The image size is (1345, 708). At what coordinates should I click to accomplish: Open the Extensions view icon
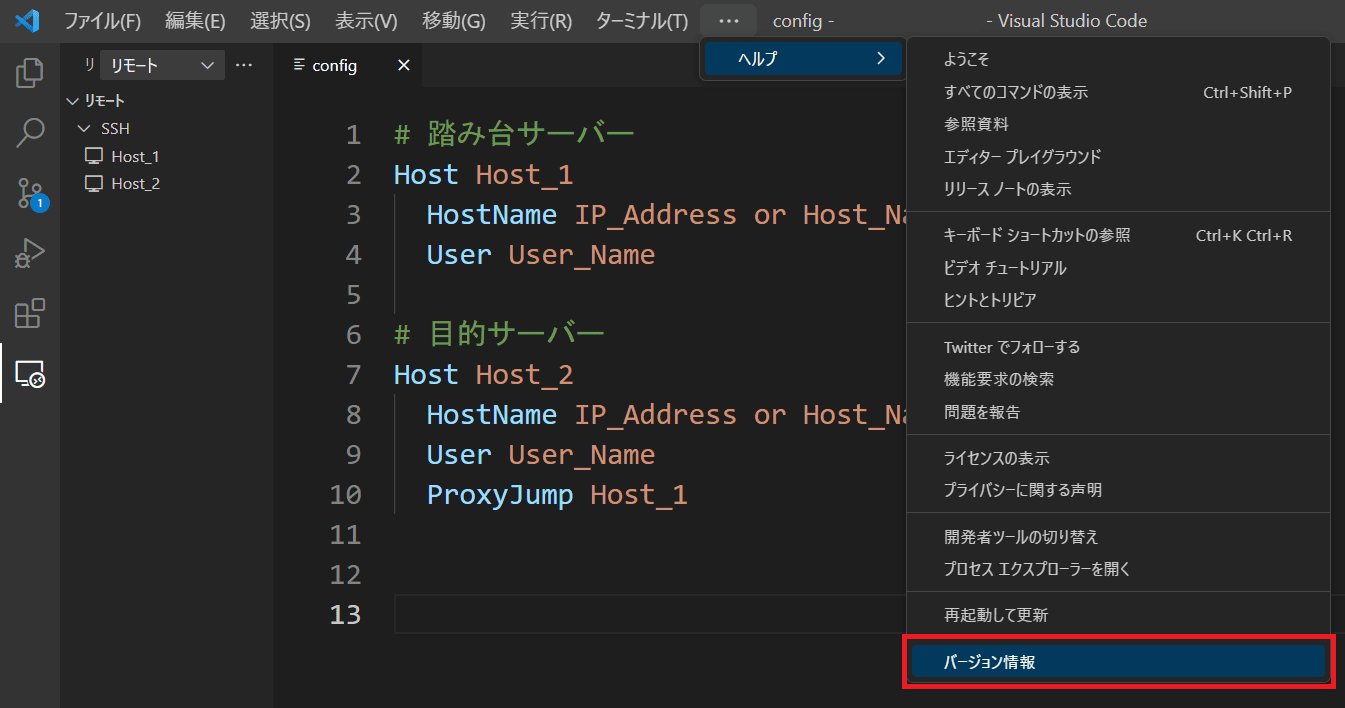(x=30, y=314)
